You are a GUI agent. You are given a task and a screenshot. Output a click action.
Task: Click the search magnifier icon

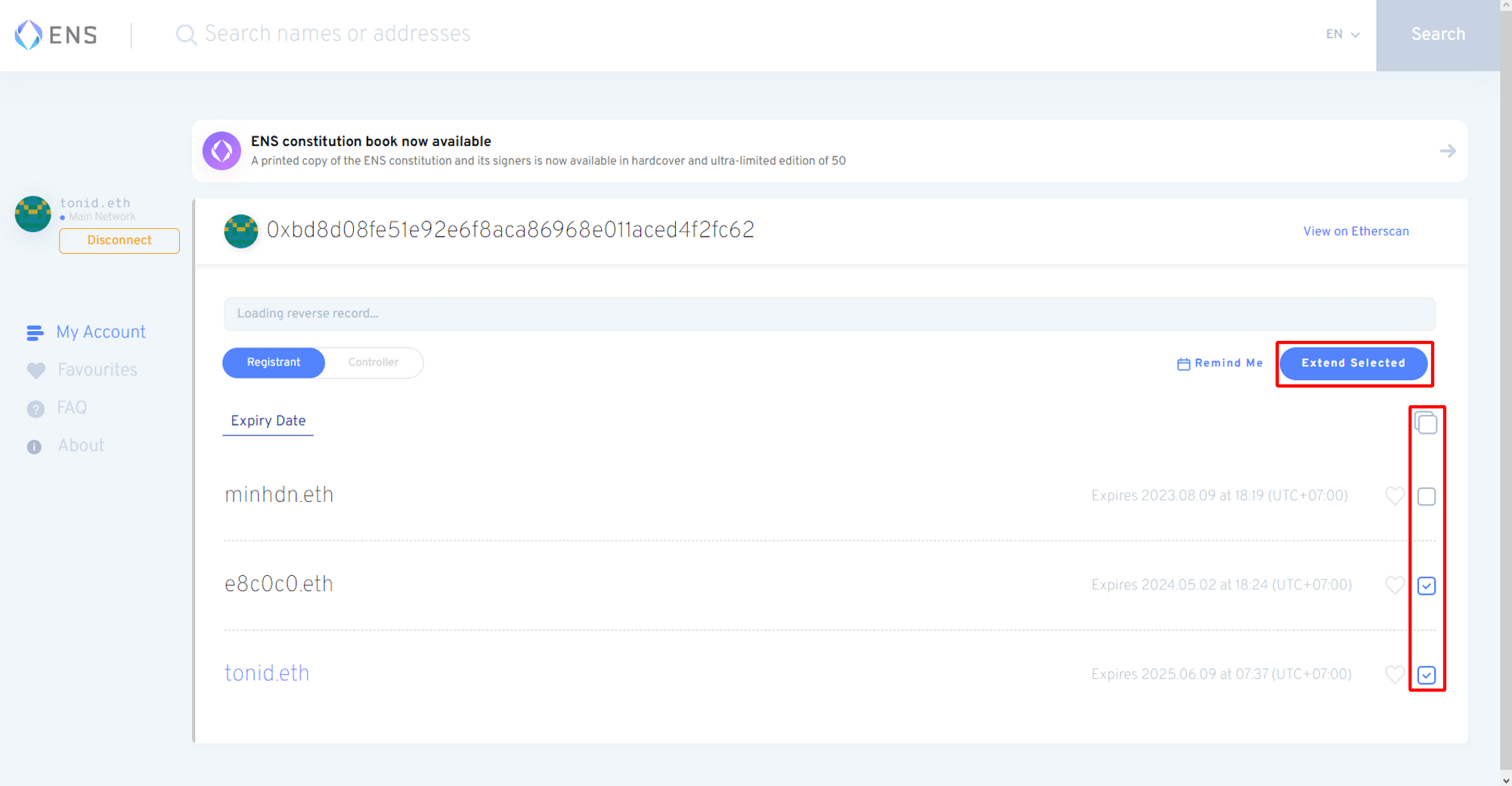click(x=185, y=35)
